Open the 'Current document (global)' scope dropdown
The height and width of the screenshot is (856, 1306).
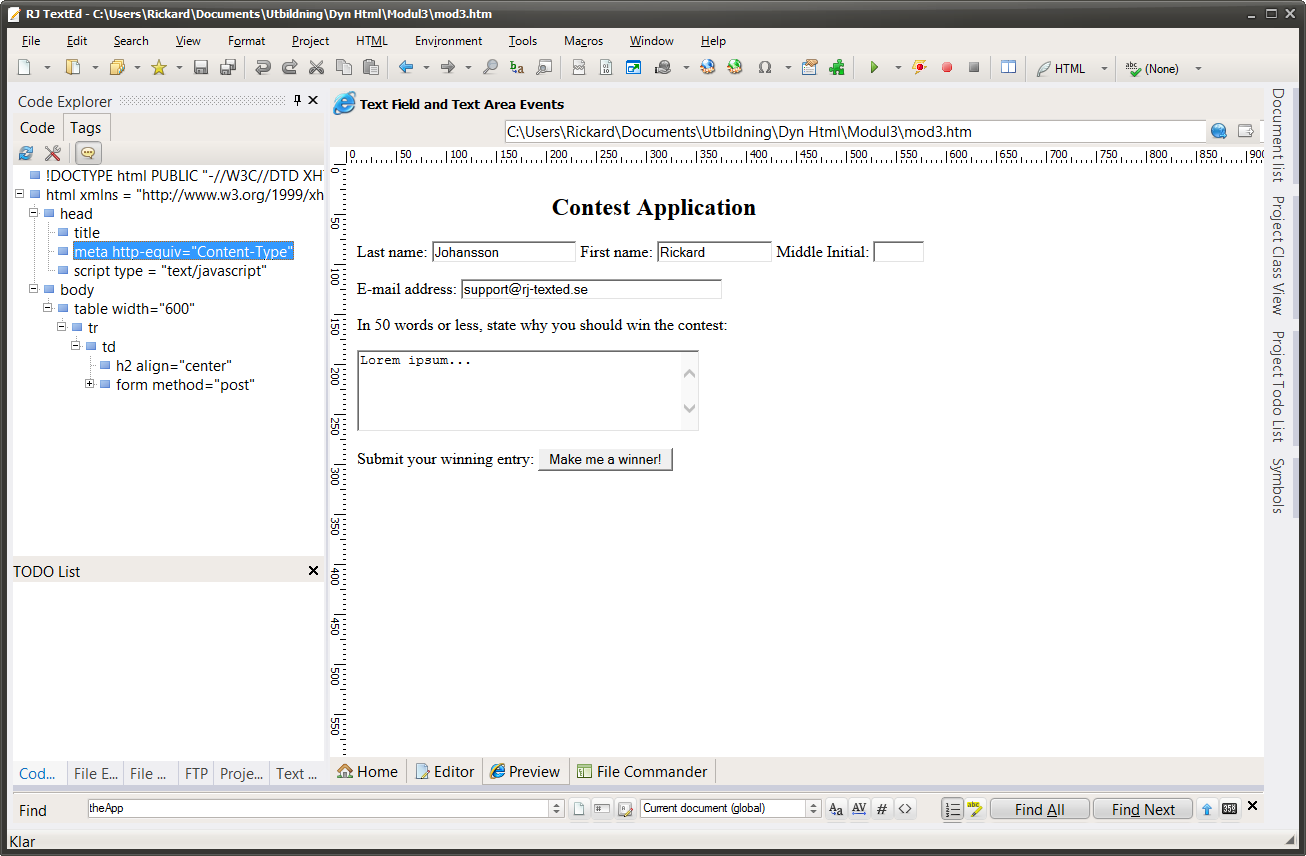tap(814, 809)
